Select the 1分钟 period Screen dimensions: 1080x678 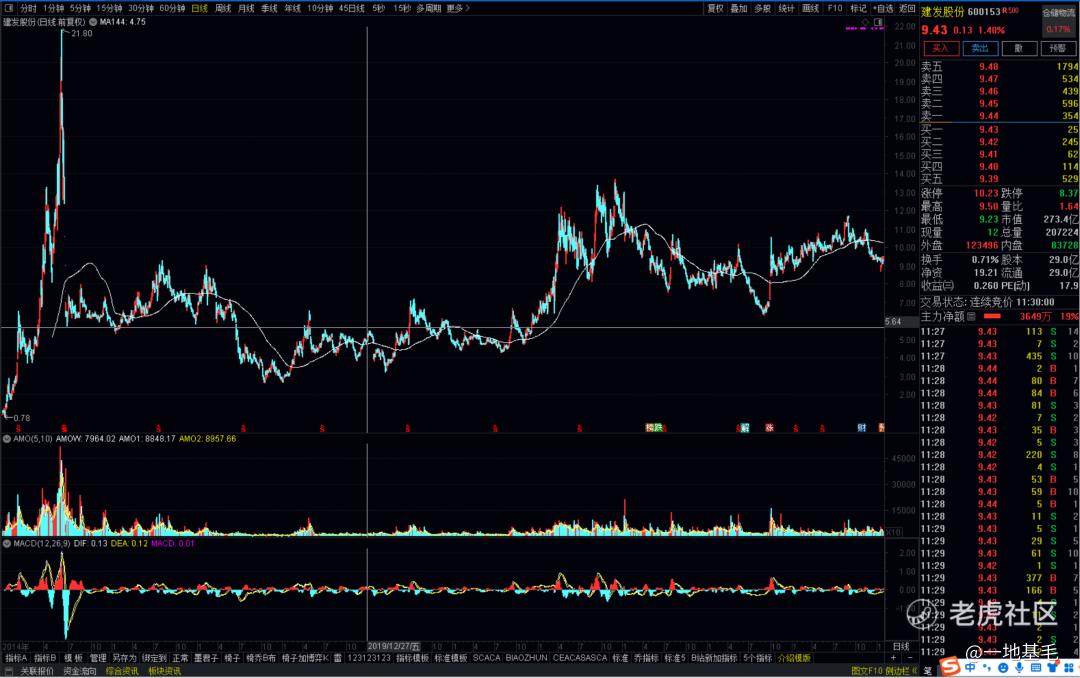click(x=53, y=8)
